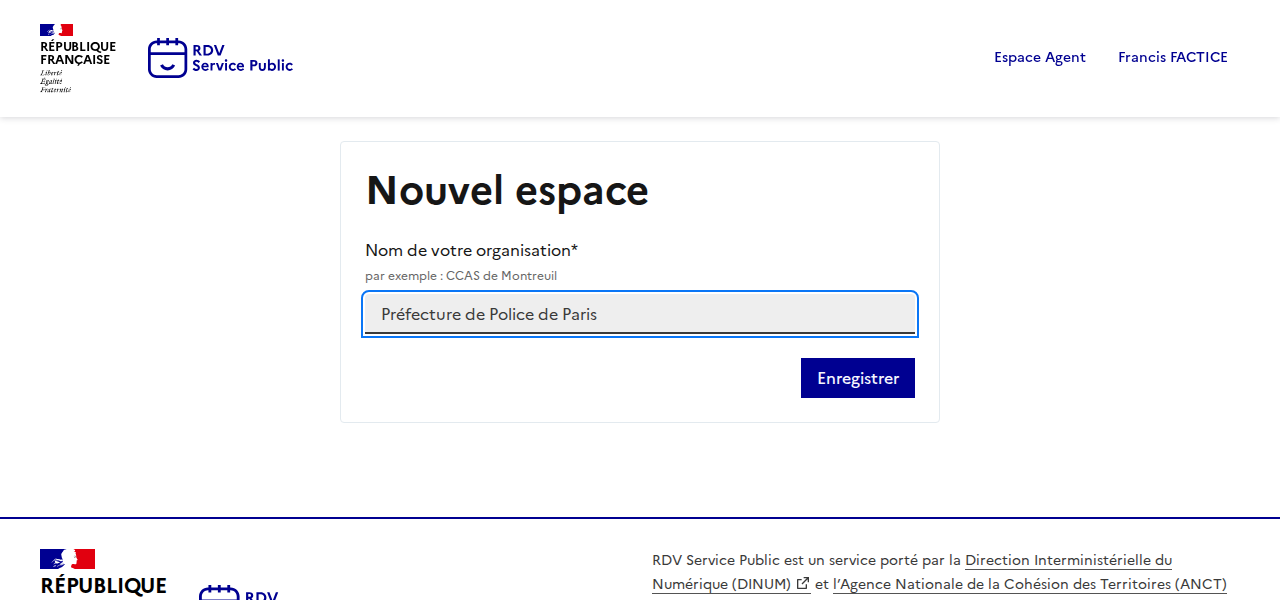1280x600 pixels.
Task: Open the Francis FACTICE user menu
Action: point(1172,58)
